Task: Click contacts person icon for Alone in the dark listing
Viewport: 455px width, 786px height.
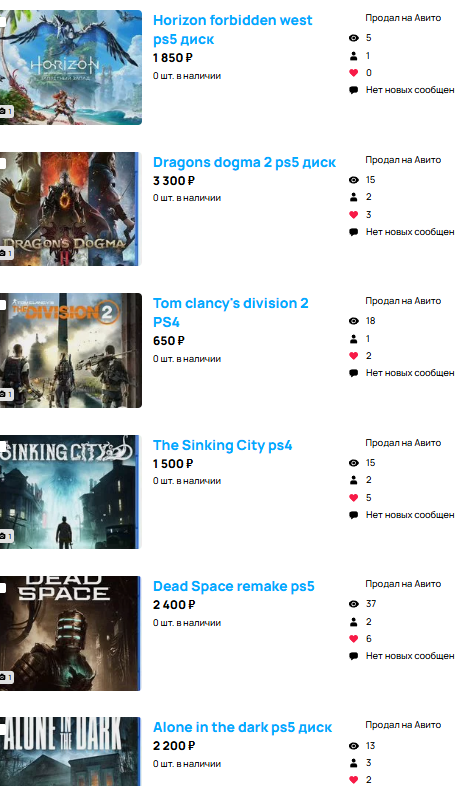Action: (x=354, y=763)
